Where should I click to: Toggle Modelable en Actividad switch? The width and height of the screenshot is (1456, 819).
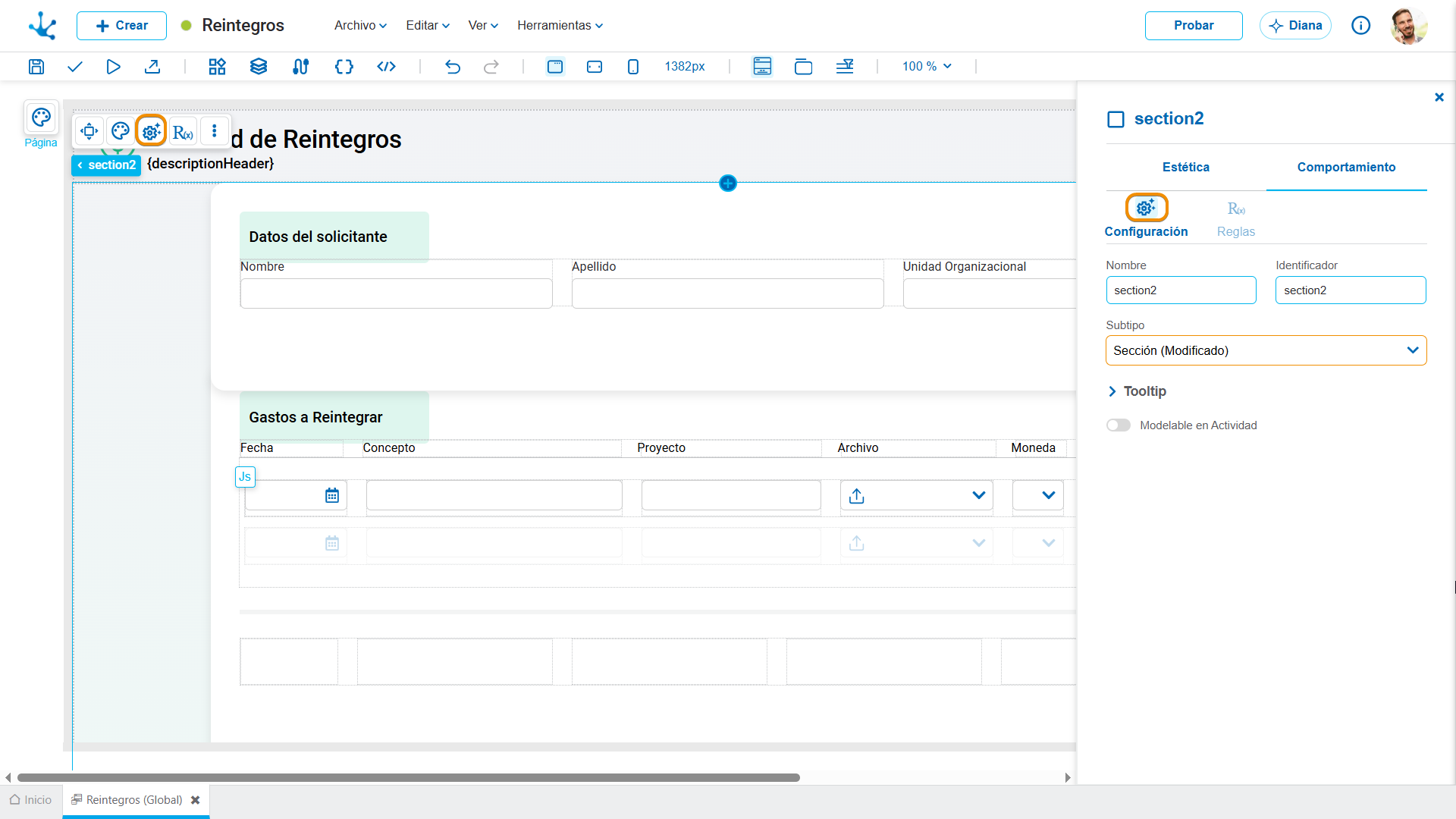point(1119,425)
